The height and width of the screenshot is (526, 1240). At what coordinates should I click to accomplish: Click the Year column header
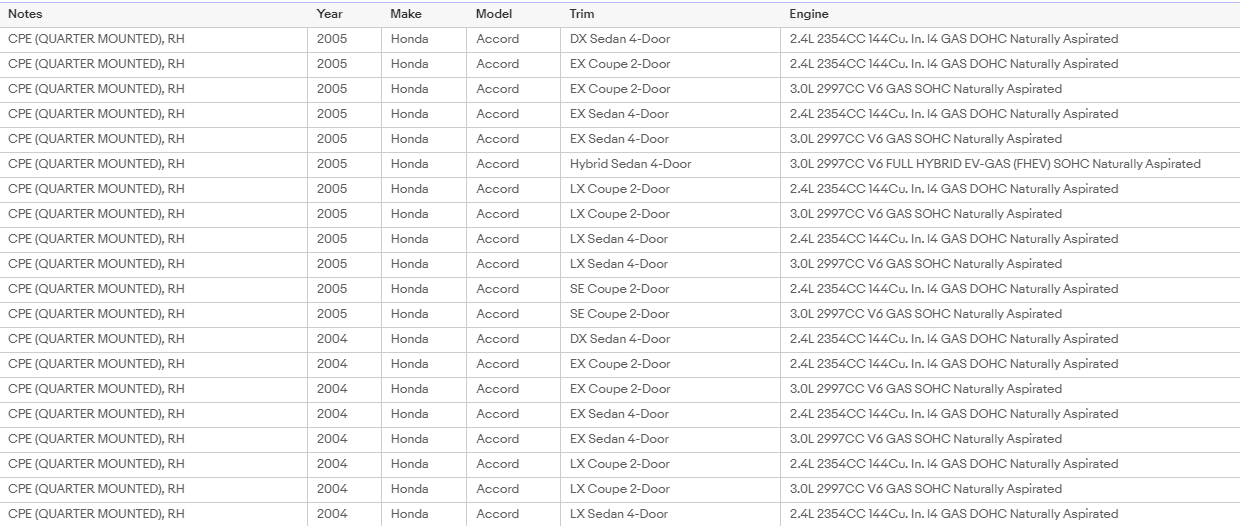[345, 14]
